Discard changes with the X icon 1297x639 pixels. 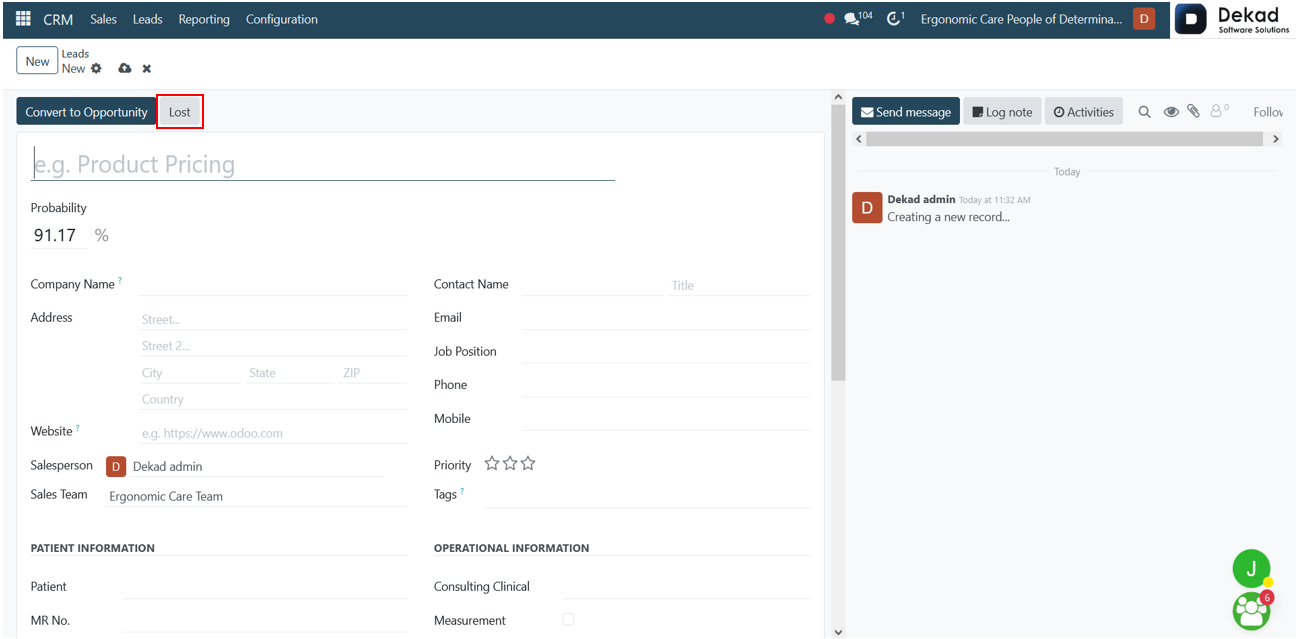(x=147, y=69)
